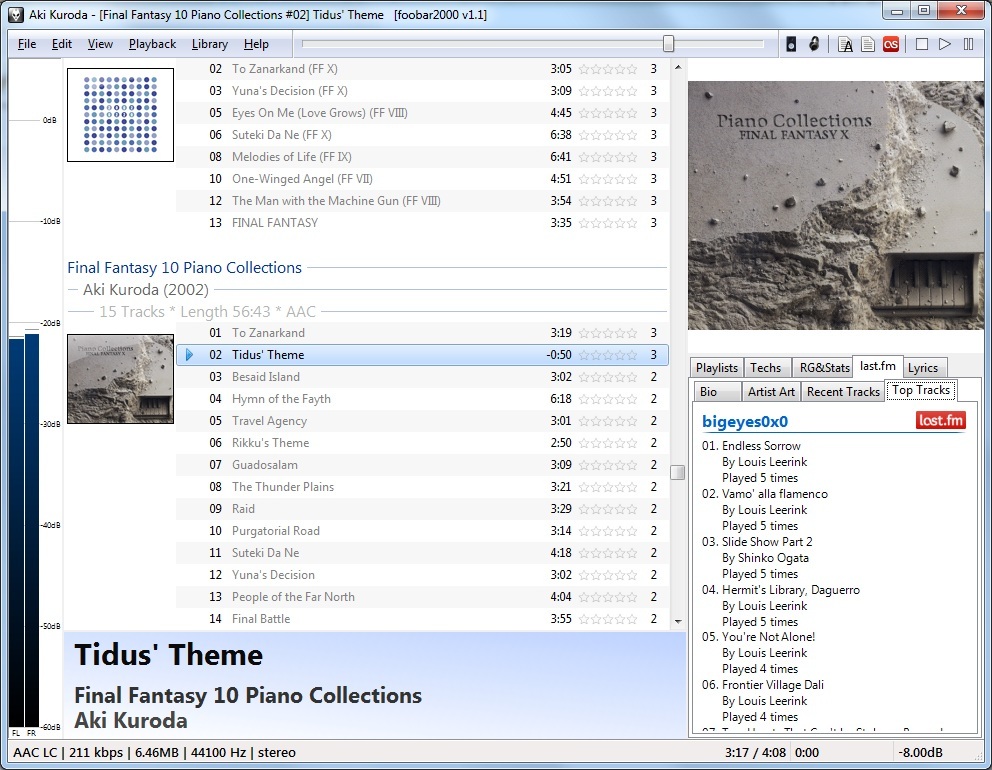Viewport: 992px width, 770px height.
Task: Select the last.fm tab
Action: [x=877, y=366]
